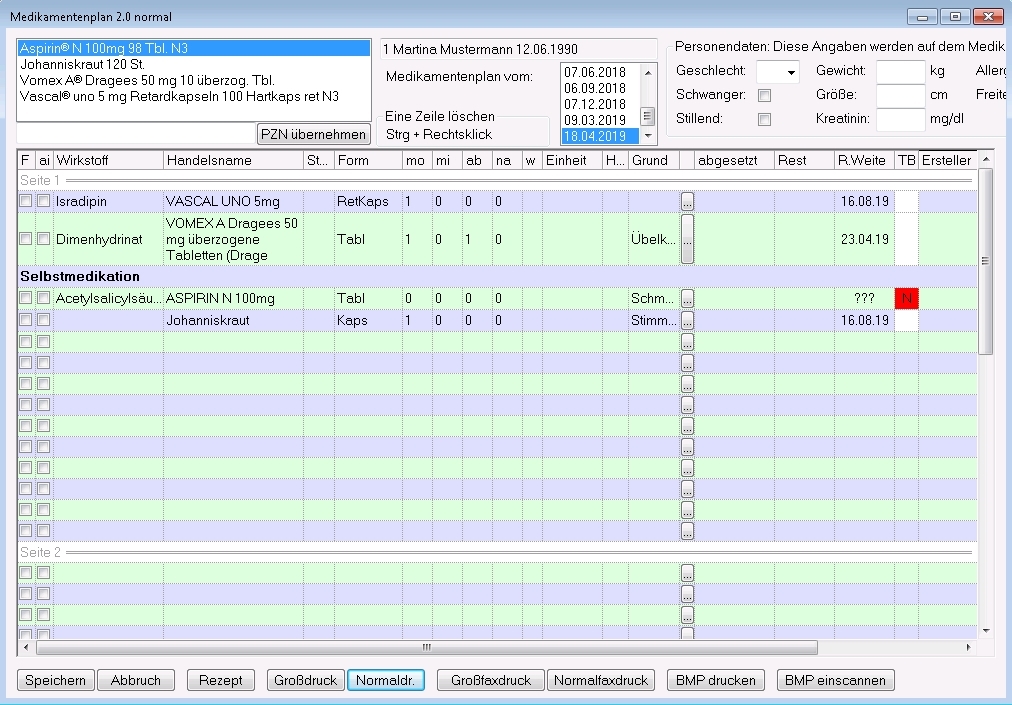Image resolution: width=1012 pixels, height=705 pixels.
Task: Select Aspirin N 100mg in medication list
Action: point(194,48)
